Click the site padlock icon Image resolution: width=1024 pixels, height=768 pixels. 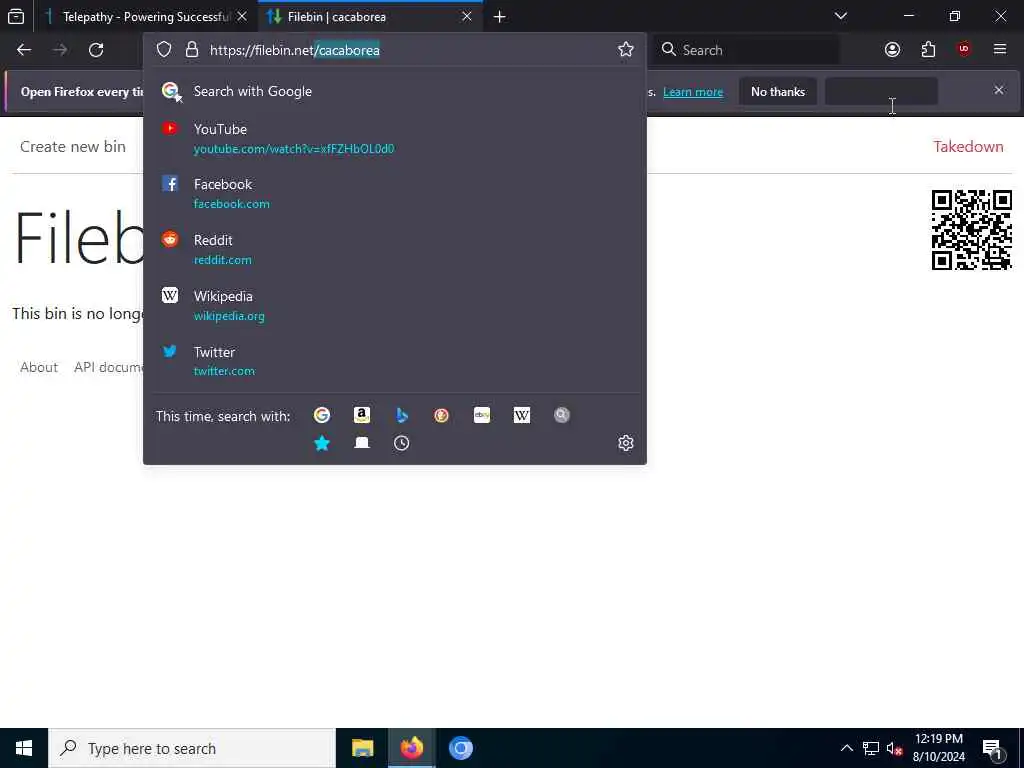point(191,50)
